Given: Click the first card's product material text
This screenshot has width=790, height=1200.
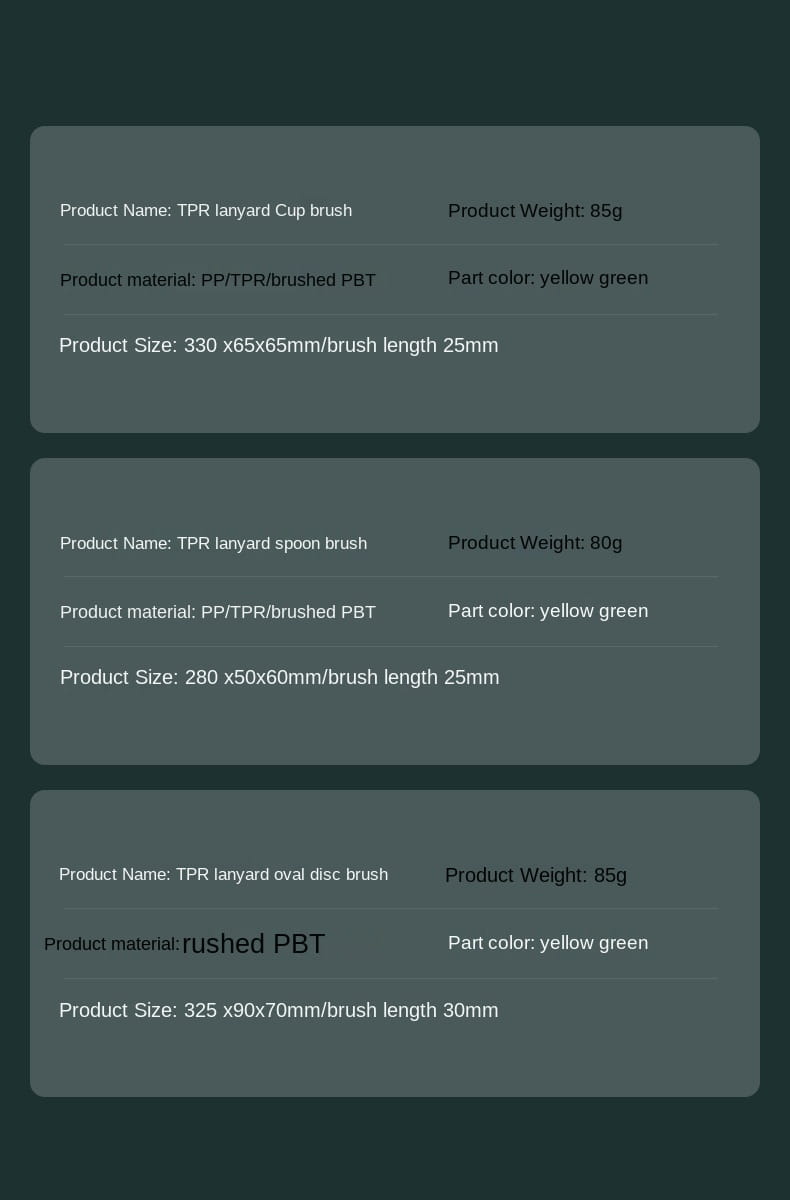Looking at the screenshot, I should (x=218, y=281).
